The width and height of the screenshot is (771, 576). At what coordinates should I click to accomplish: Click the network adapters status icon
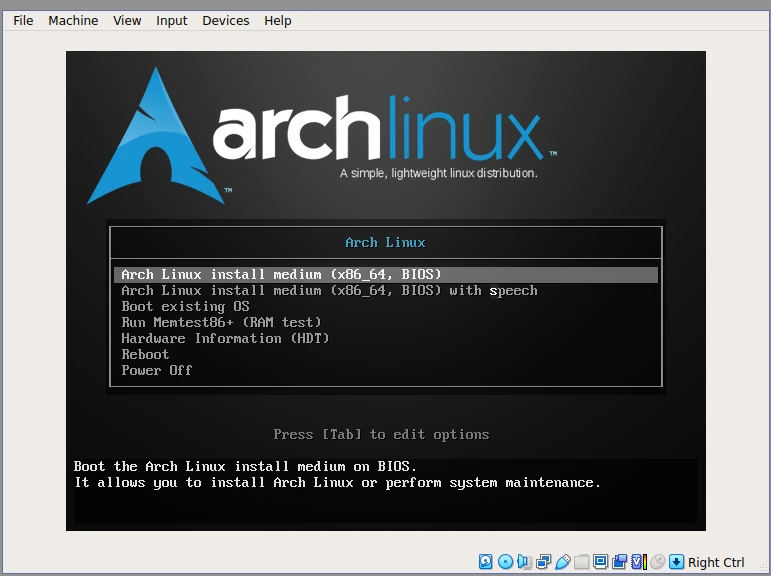click(x=544, y=562)
